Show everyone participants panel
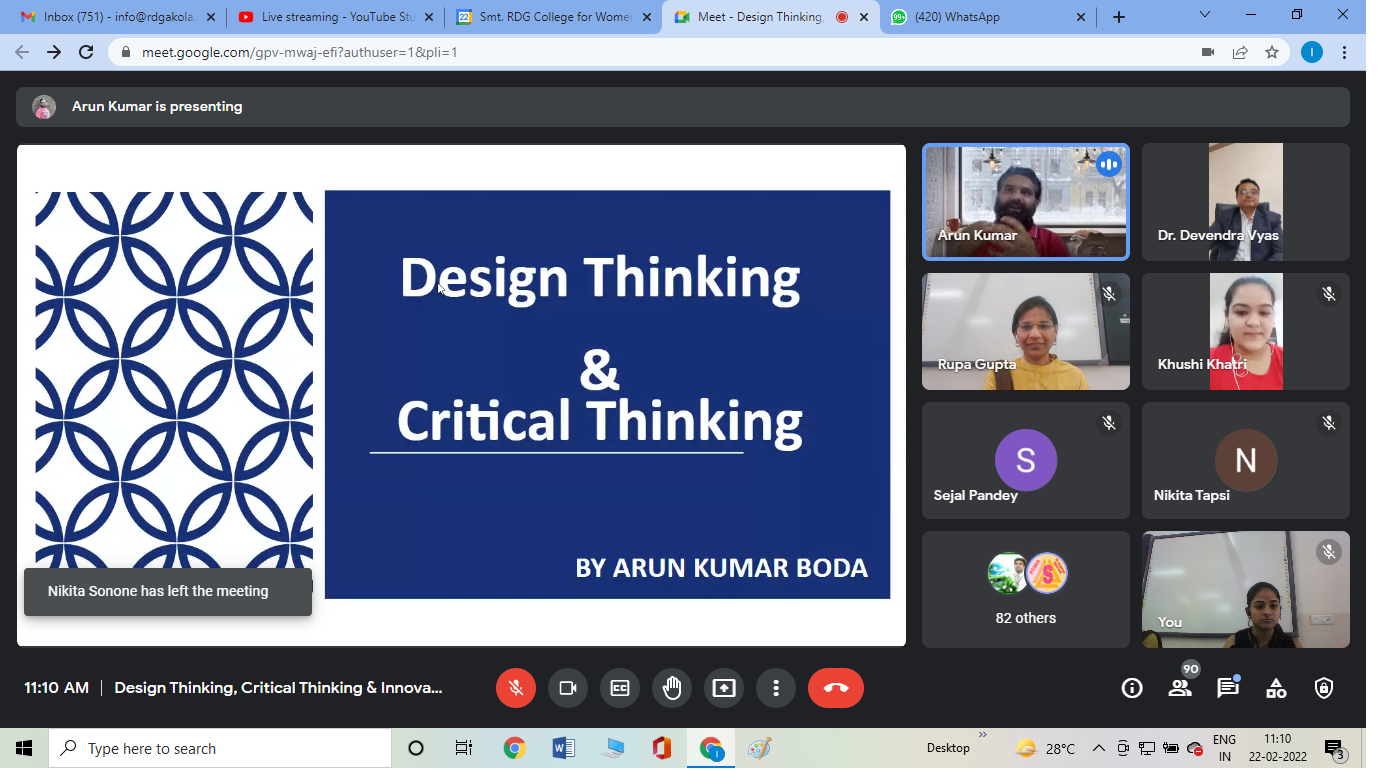 pyautogui.click(x=1180, y=688)
